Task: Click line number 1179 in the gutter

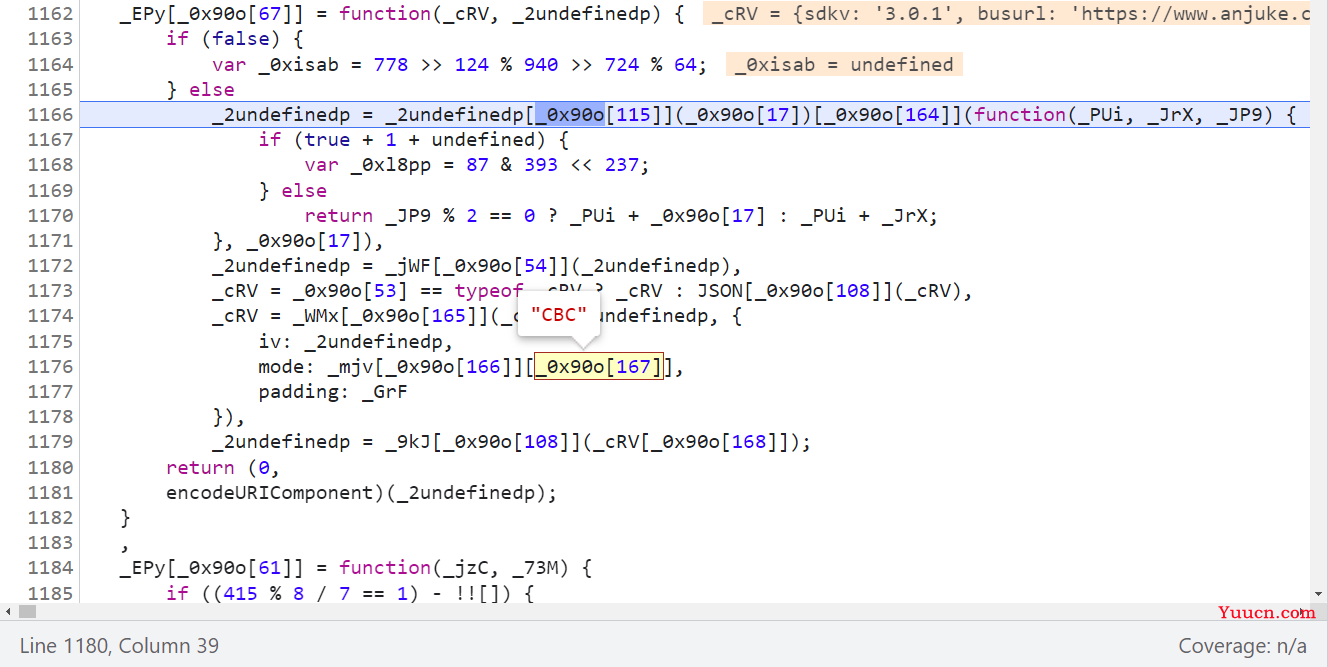Action: point(50,442)
